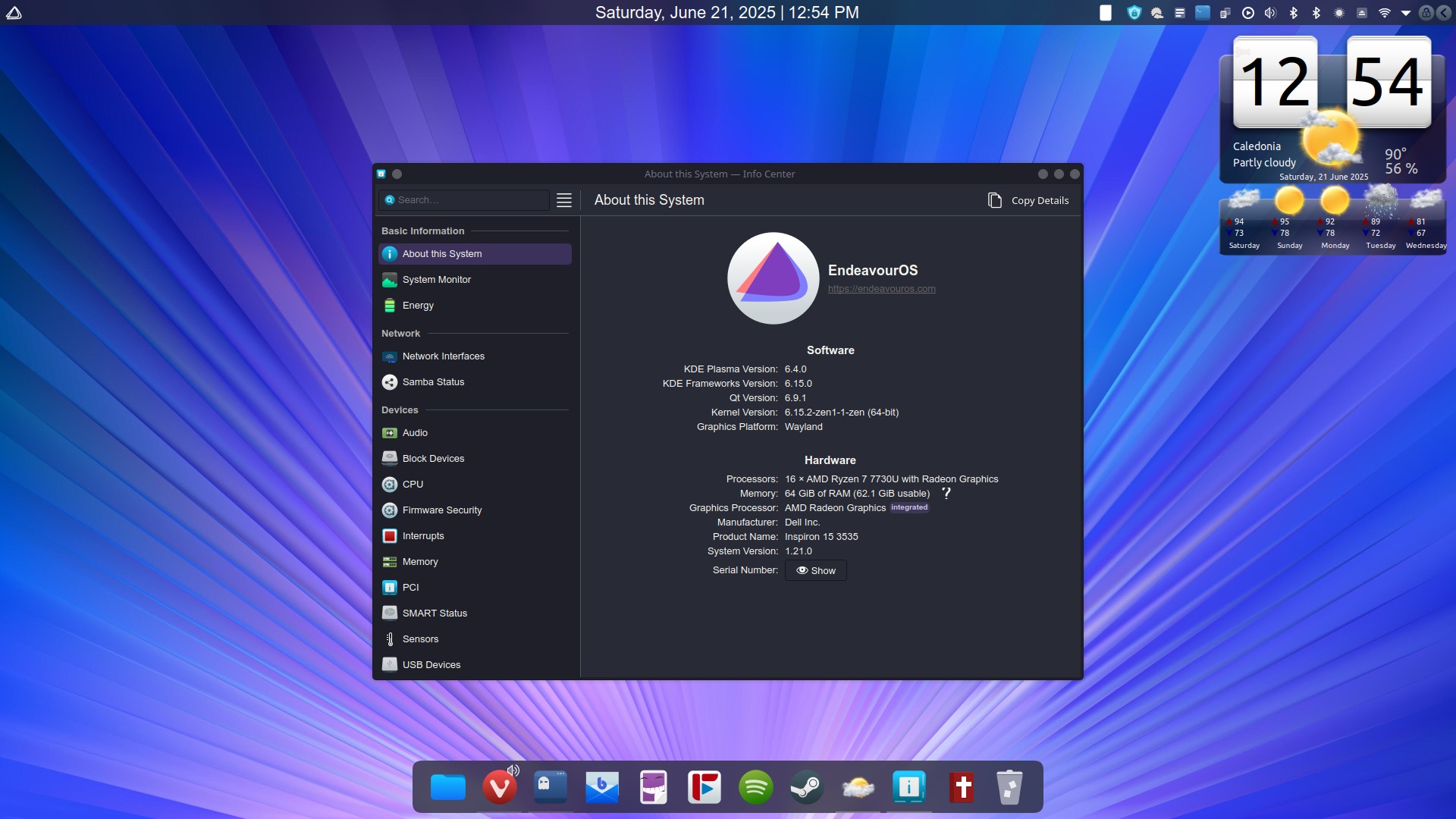Launch Spotify from the dock
1456x819 pixels.
[755, 787]
